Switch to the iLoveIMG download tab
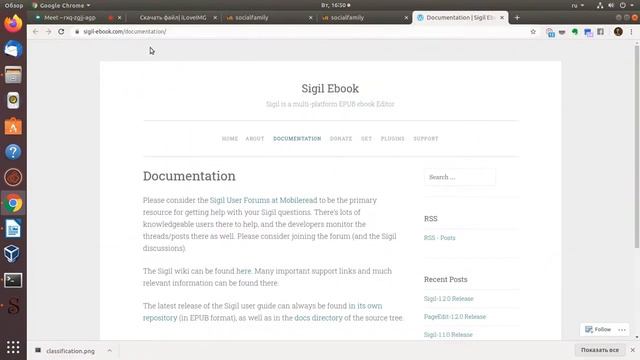640x360 pixels. 173,18
